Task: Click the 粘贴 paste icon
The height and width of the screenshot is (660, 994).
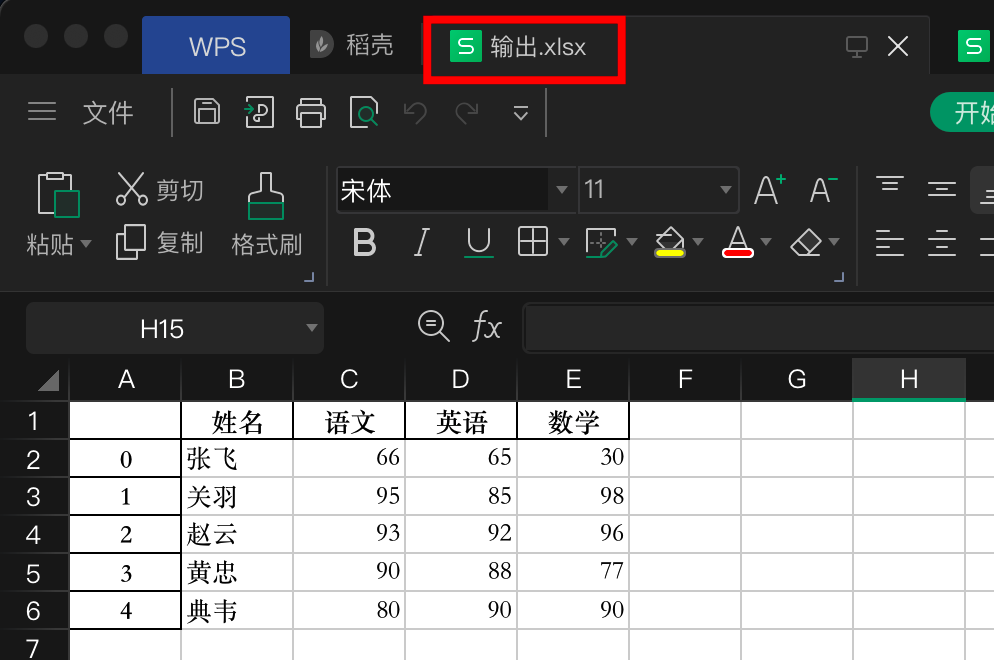Action: (x=58, y=194)
